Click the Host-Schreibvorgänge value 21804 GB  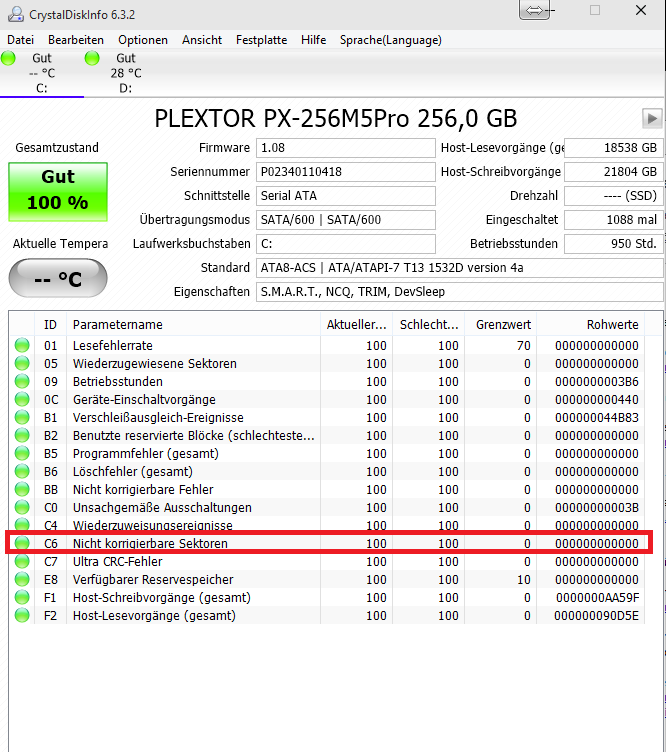[x=614, y=172]
